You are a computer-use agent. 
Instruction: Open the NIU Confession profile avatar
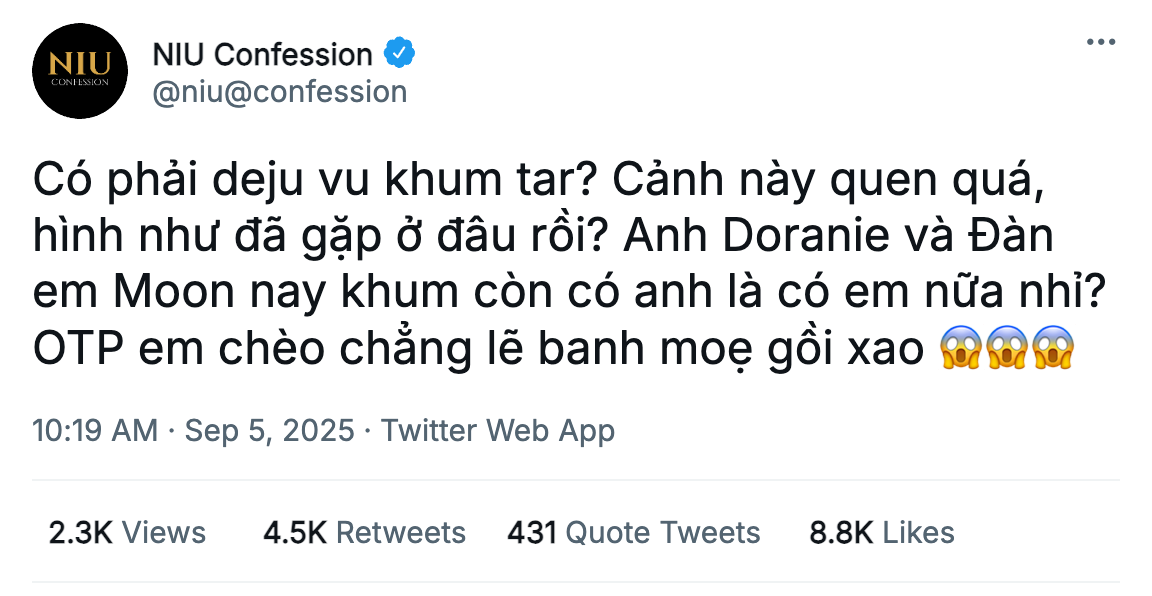click(79, 71)
